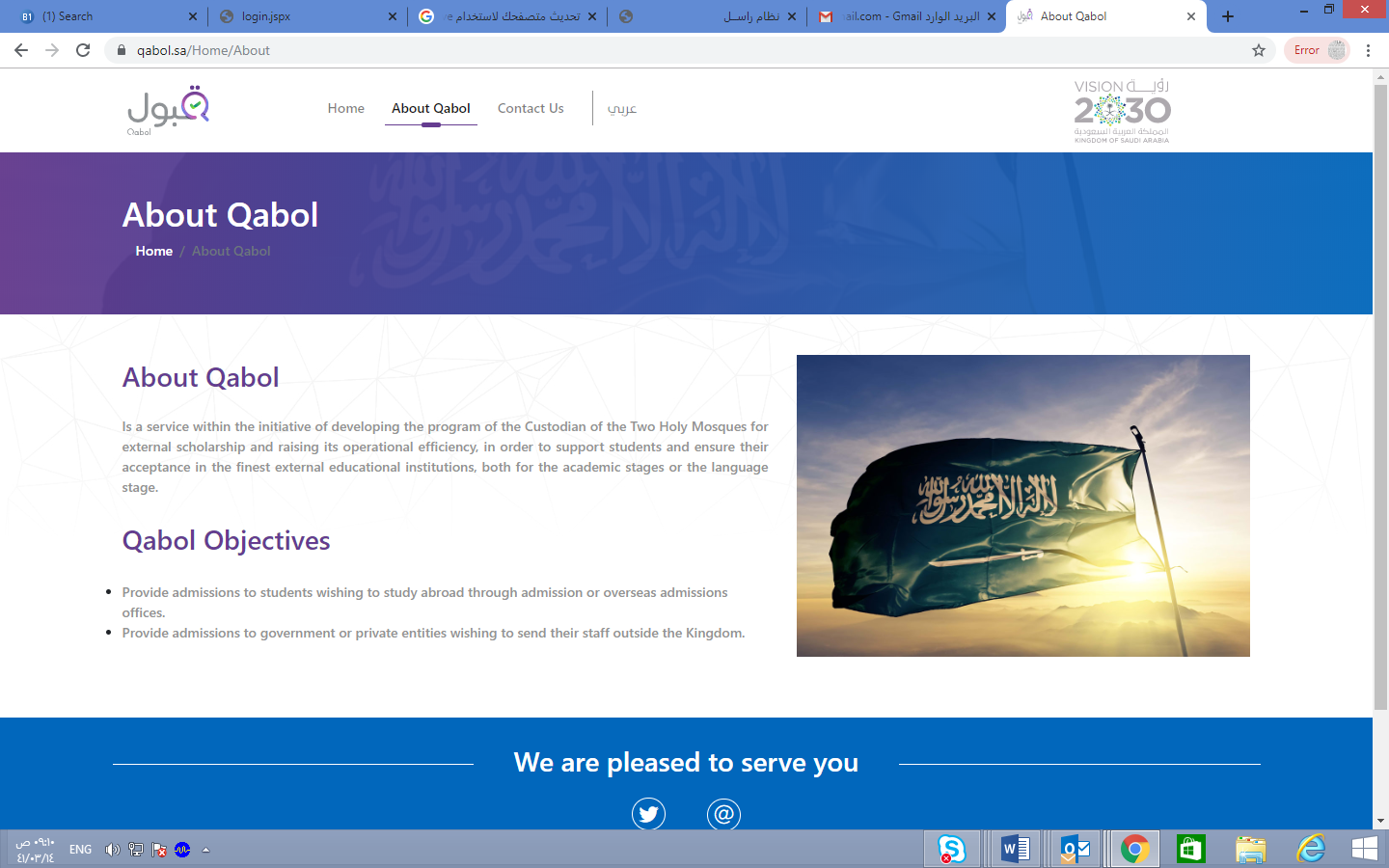Open the Home navigation link
This screenshot has width=1389, height=868.
point(346,108)
